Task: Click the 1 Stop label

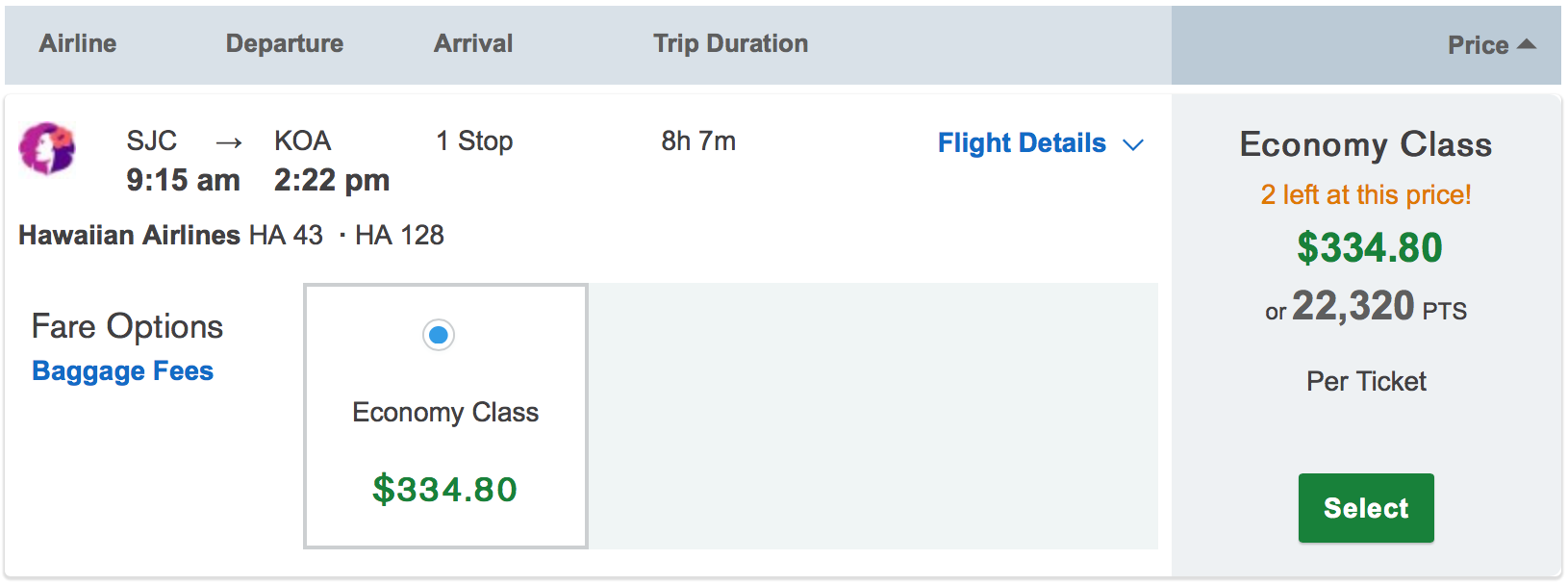Action: [x=474, y=141]
